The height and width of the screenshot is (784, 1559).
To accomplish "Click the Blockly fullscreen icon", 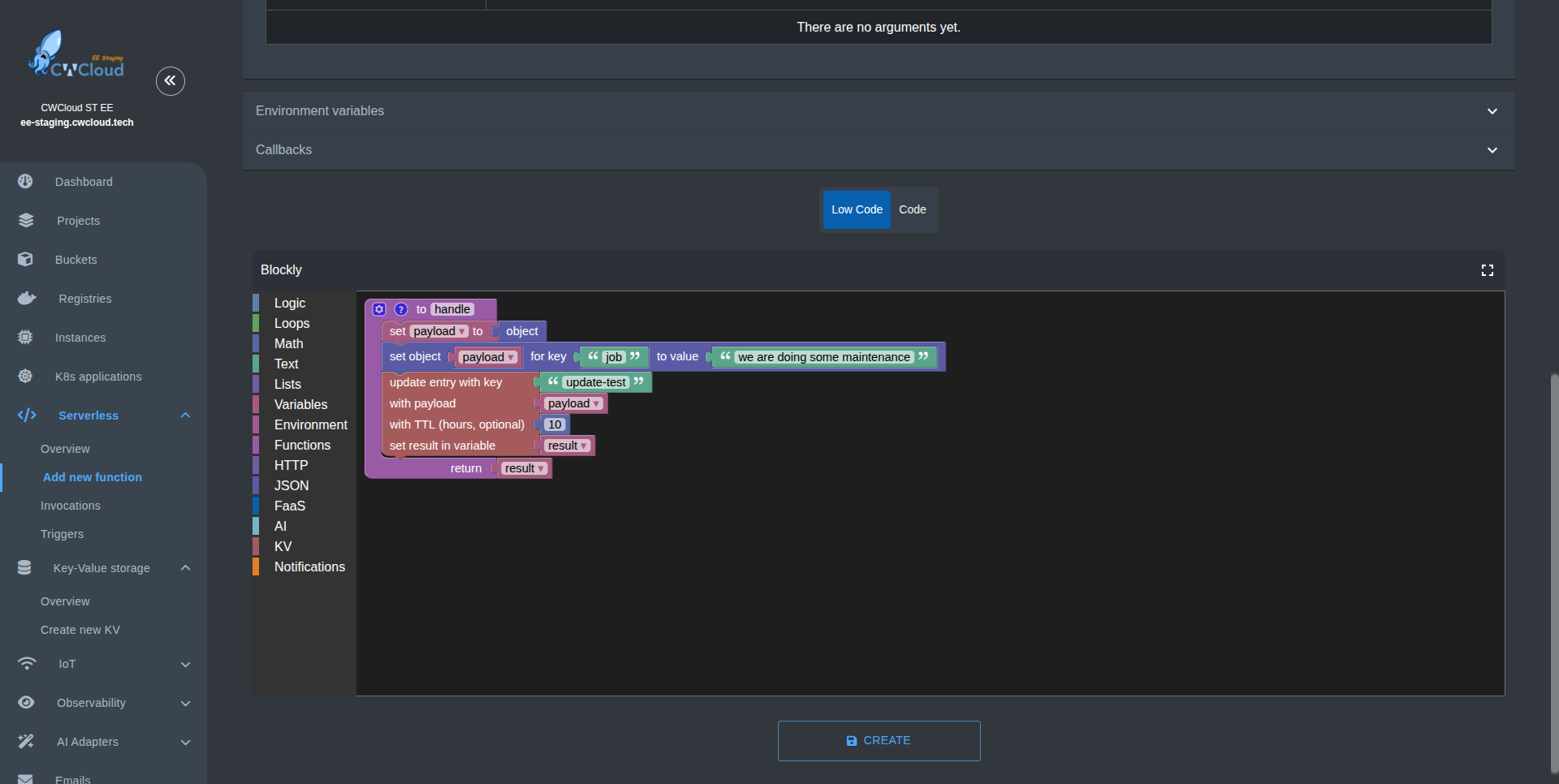I will pos(1487,270).
